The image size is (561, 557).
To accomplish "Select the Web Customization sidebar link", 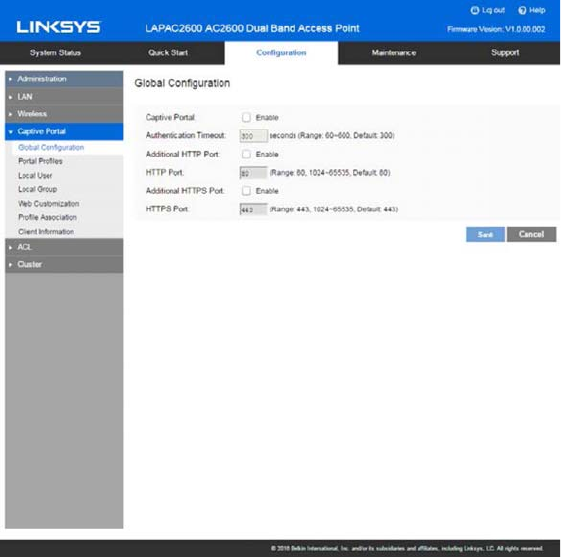I will pos(49,204).
